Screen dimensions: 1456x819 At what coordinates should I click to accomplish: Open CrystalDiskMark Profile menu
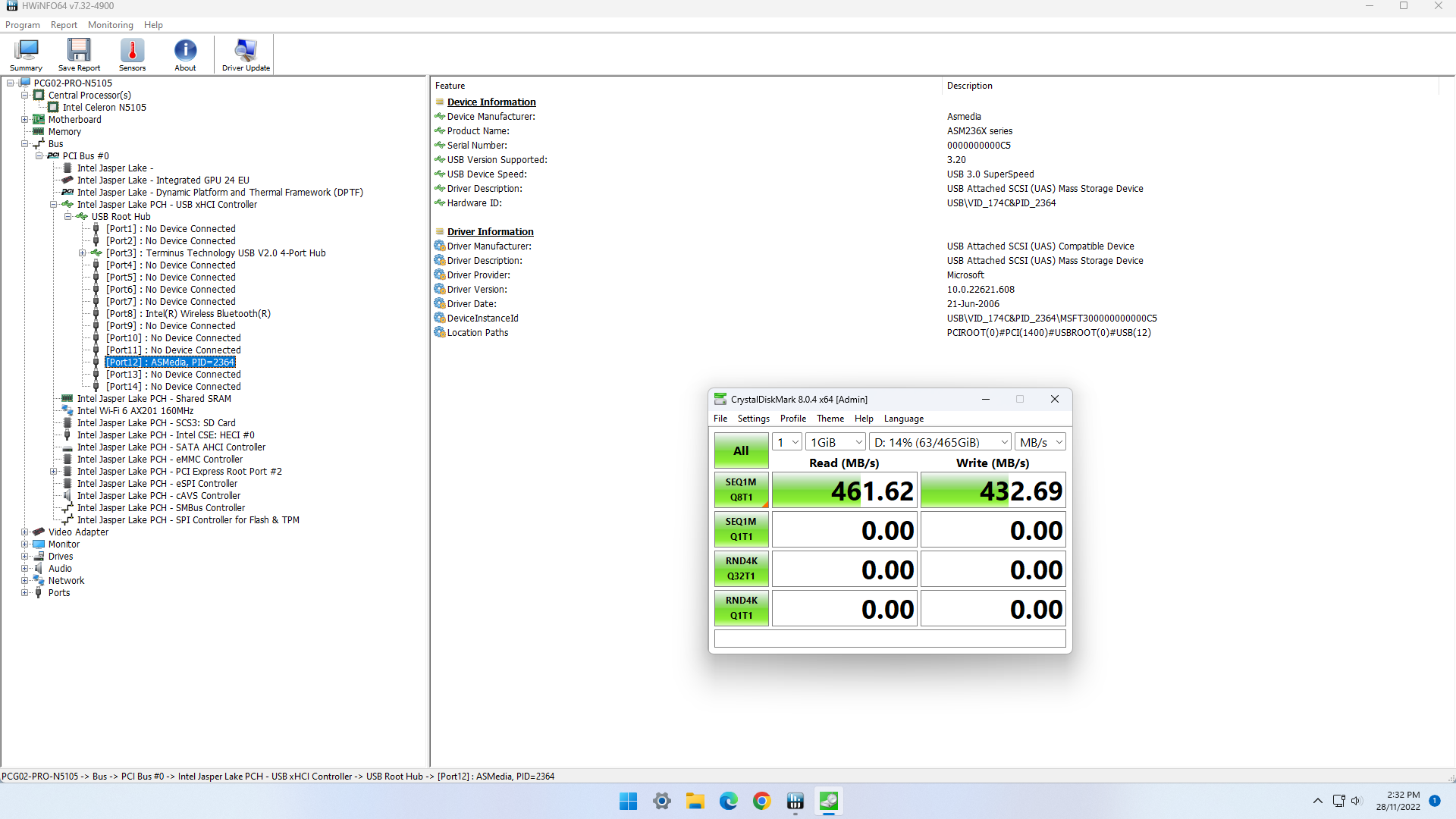(793, 419)
